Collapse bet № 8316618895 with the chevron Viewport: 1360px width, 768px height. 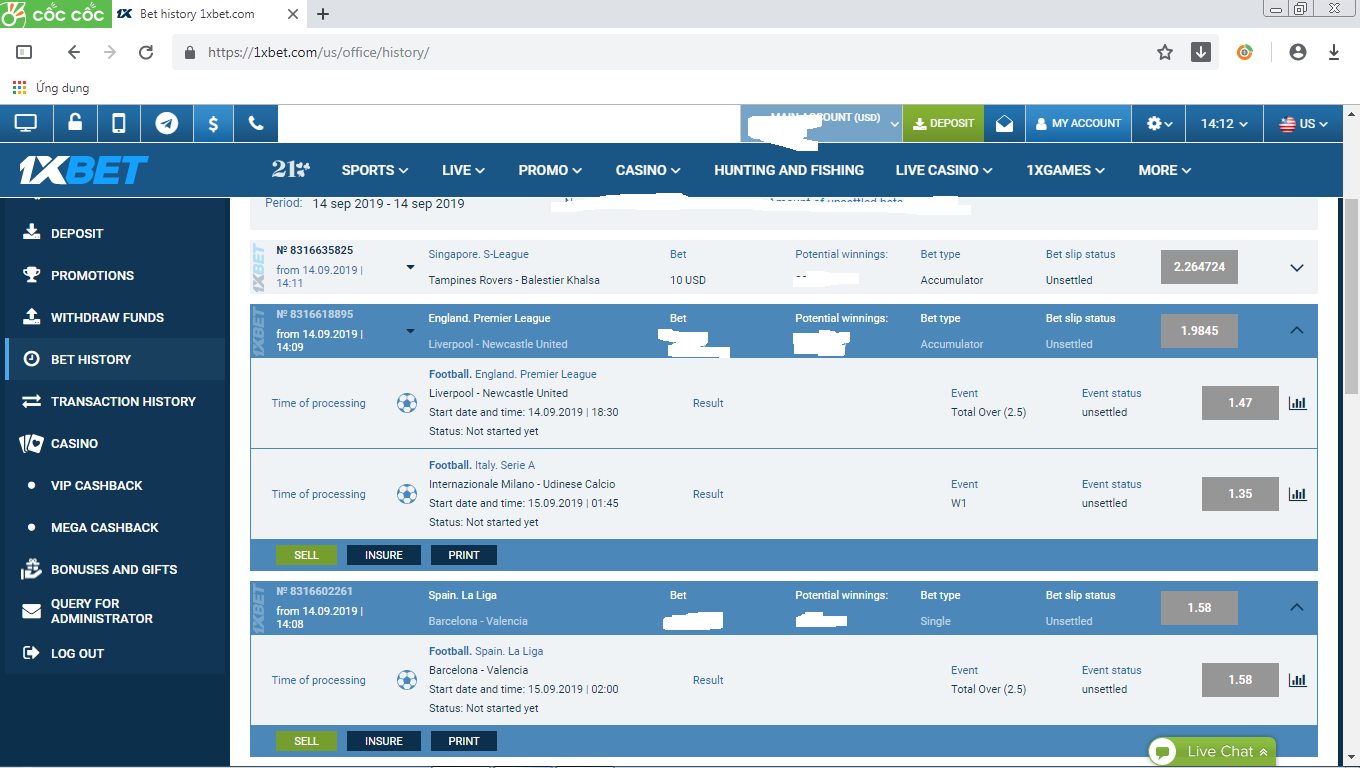(1297, 330)
